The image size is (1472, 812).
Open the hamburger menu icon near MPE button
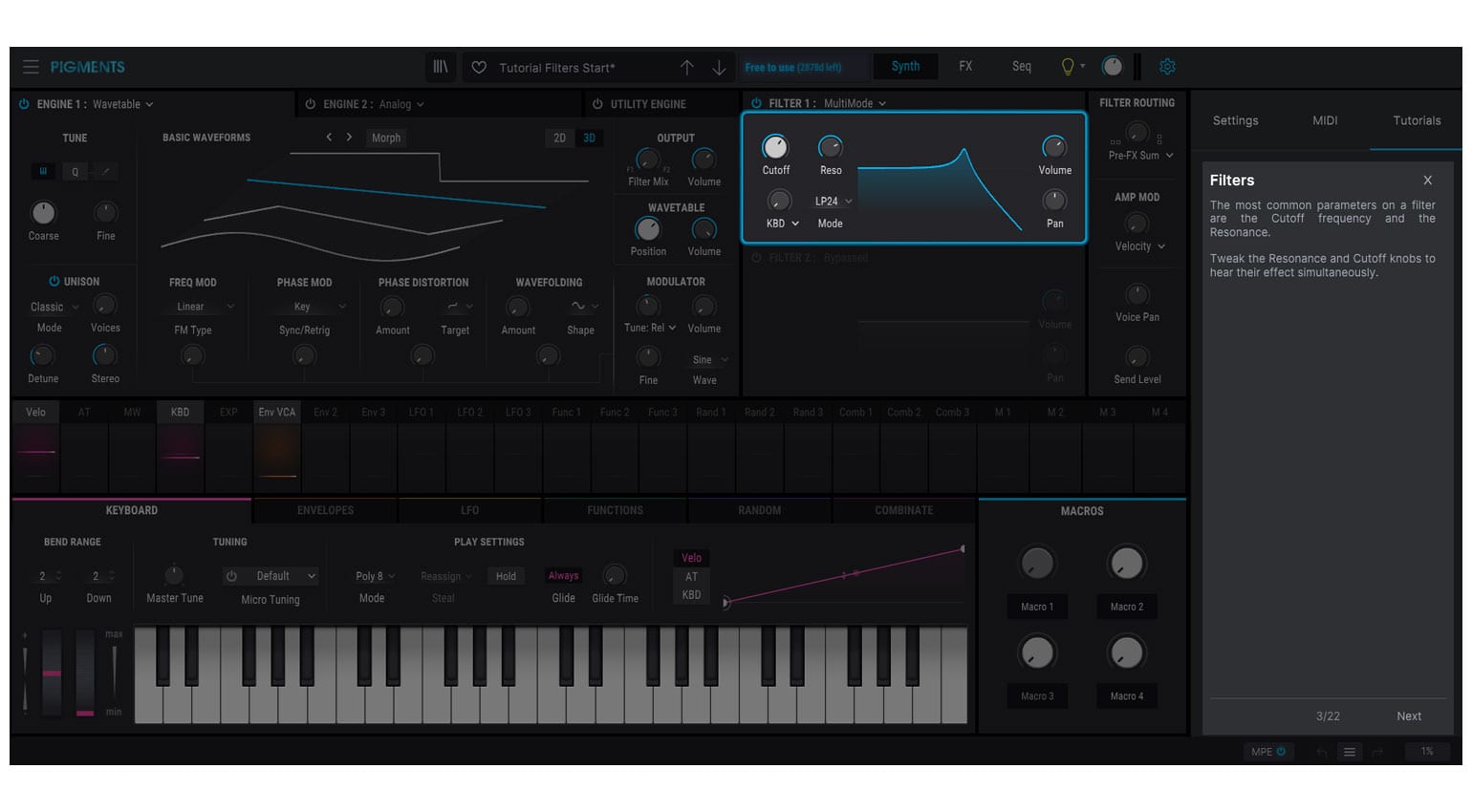pos(1350,752)
